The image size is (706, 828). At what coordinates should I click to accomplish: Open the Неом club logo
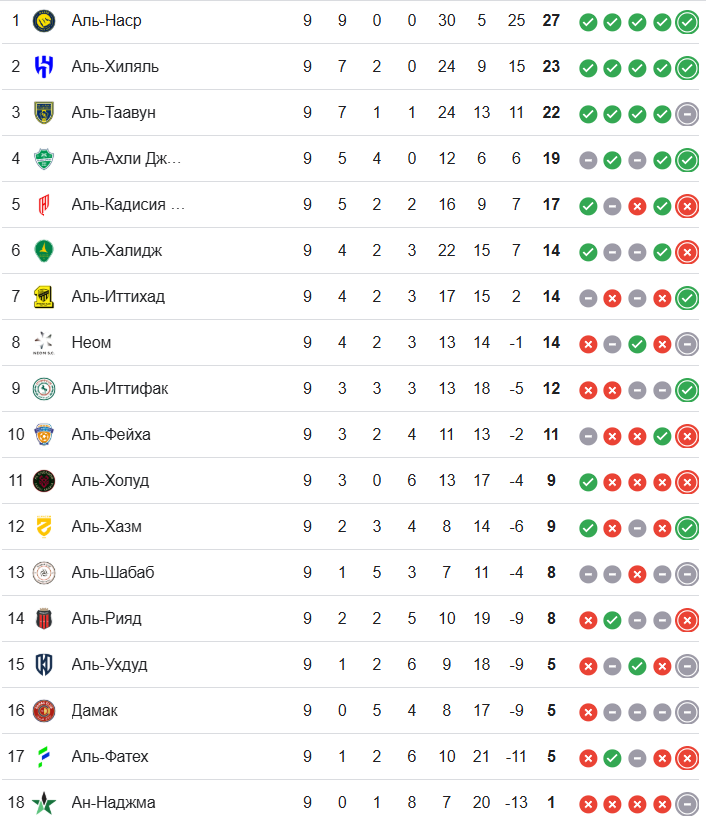point(44,343)
